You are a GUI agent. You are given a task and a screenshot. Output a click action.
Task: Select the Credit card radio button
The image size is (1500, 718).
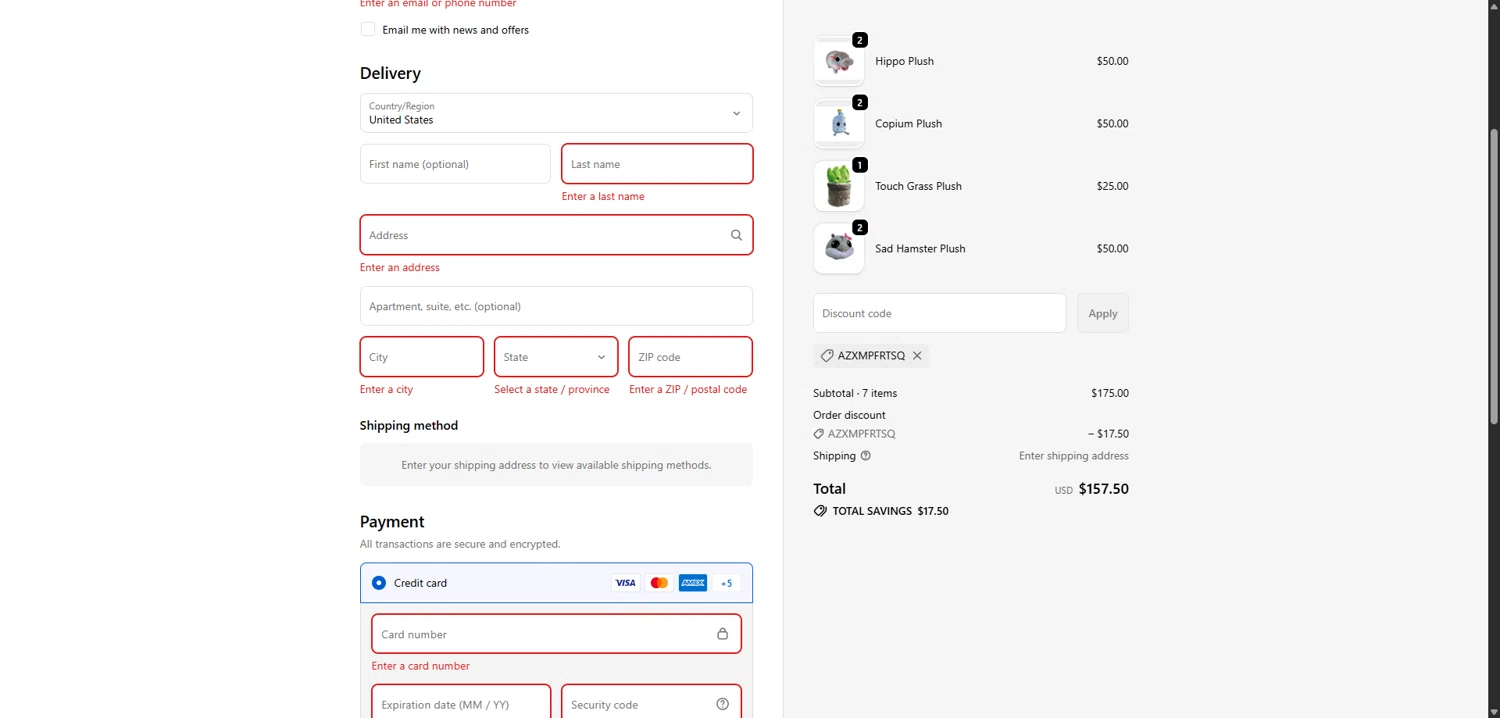[x=379, y=583]
